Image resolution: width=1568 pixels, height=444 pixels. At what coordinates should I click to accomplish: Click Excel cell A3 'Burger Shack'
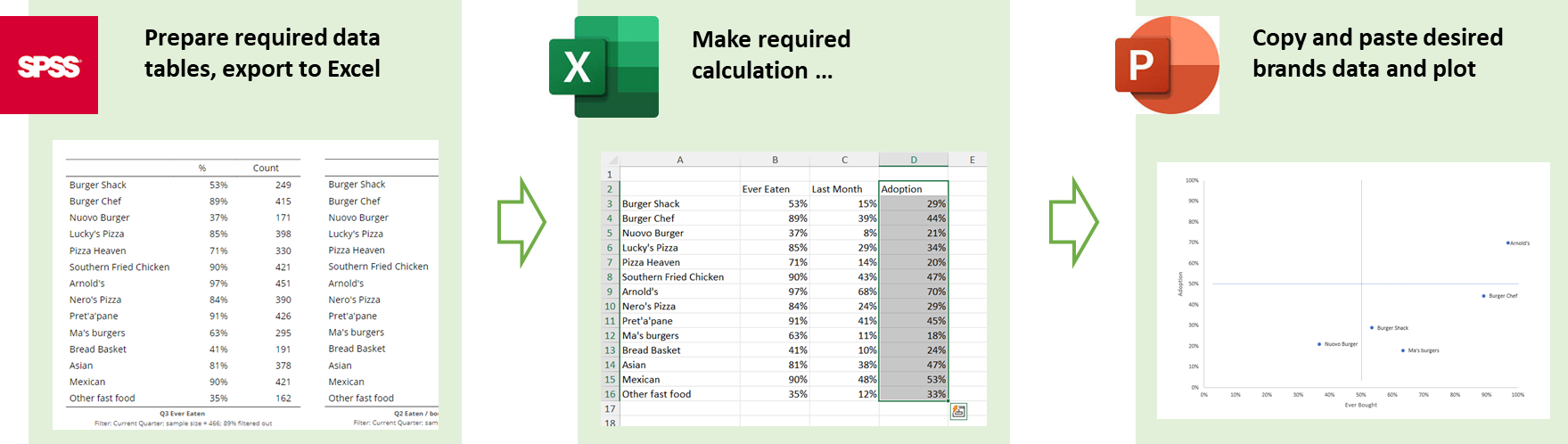point(679,204)
